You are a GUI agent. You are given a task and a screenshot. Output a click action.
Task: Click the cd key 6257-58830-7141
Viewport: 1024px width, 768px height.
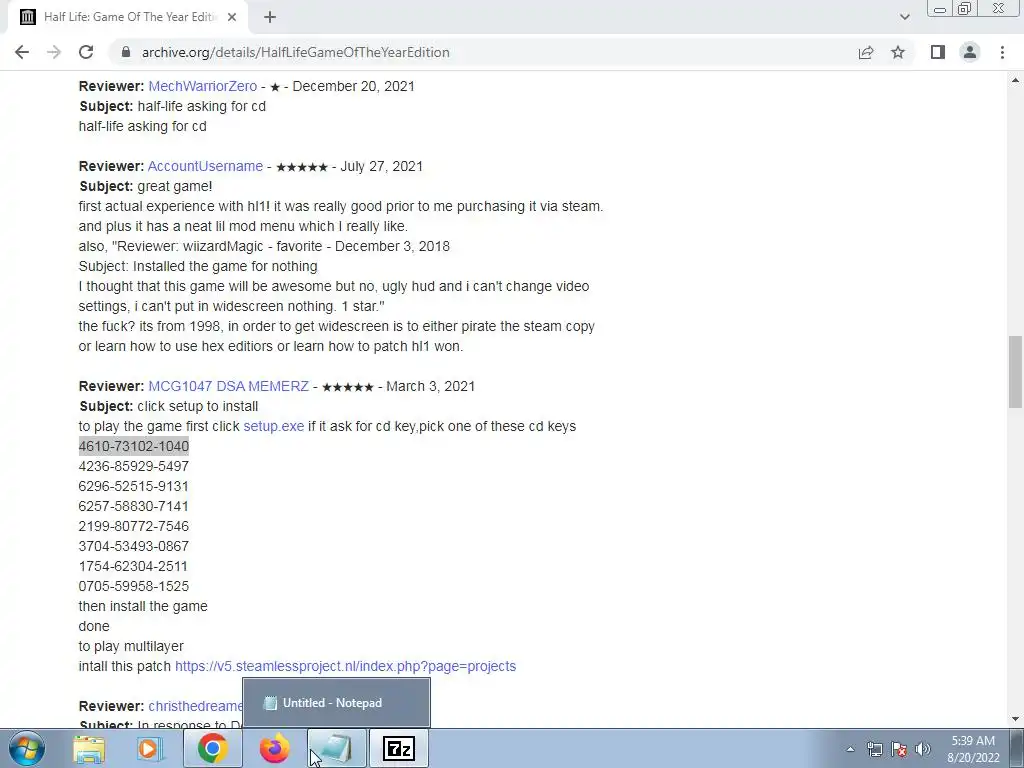point(133,506)
